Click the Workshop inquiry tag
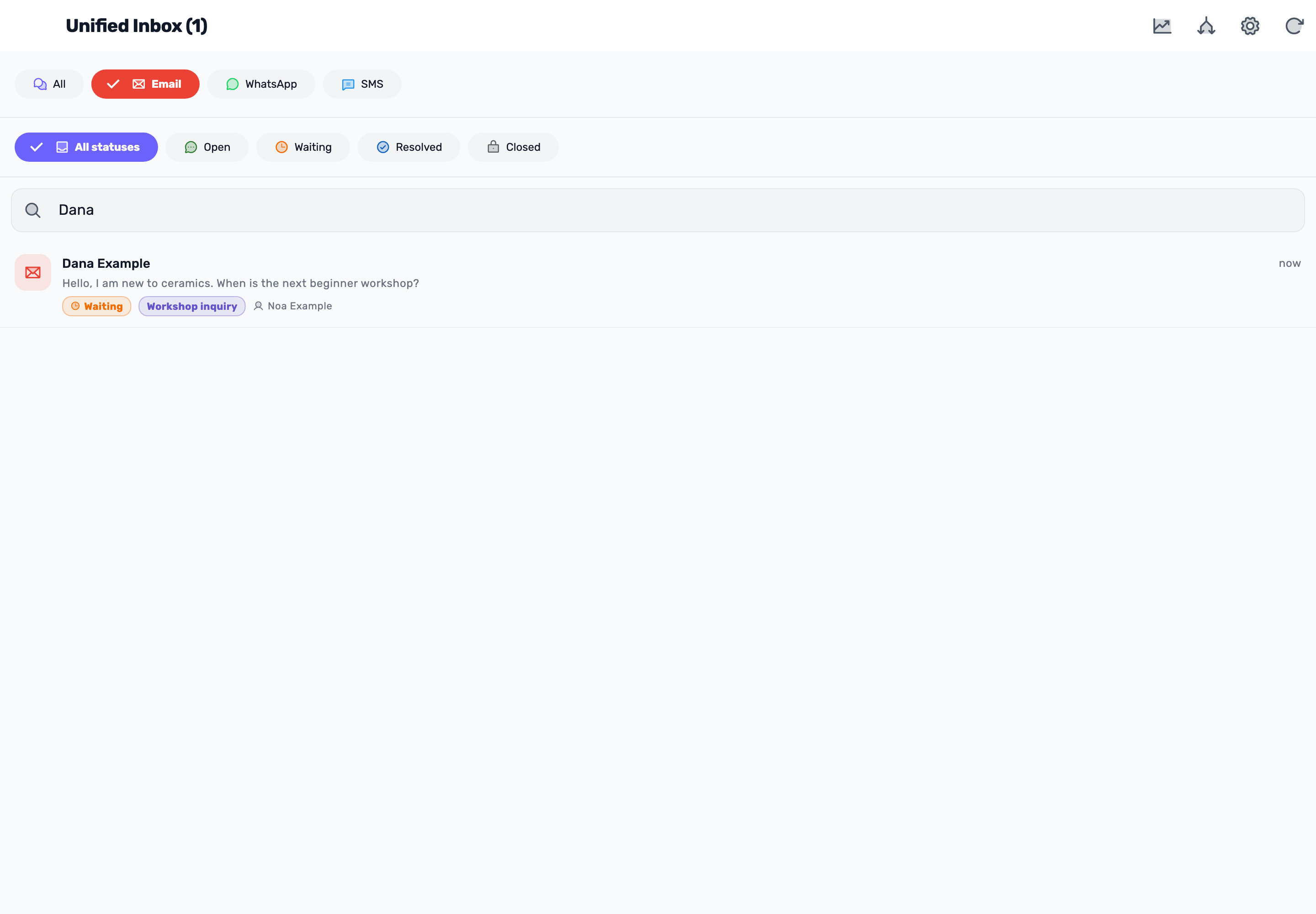 tap(192, 306)
